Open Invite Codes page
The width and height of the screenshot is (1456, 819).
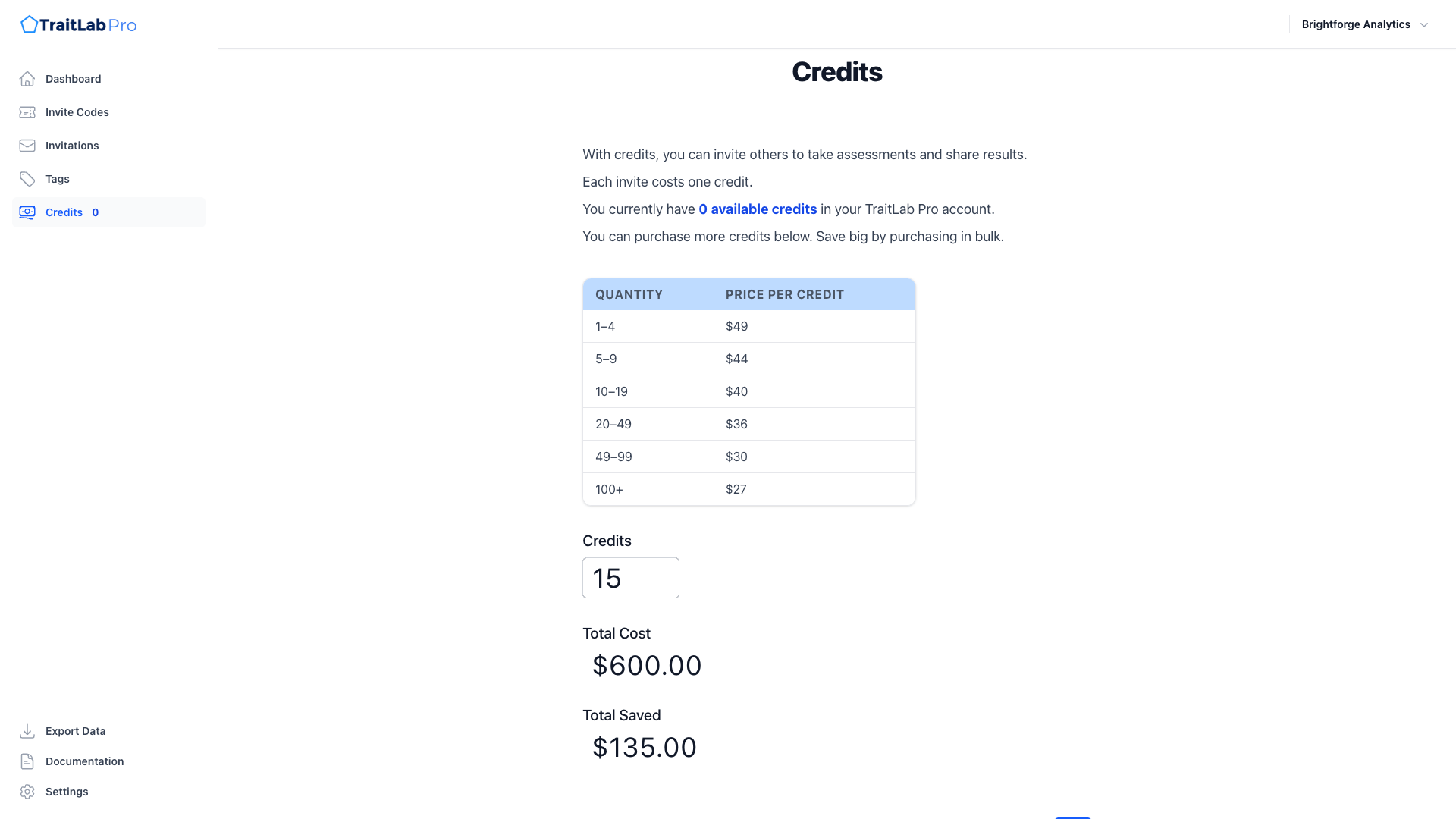pos(77,112)
